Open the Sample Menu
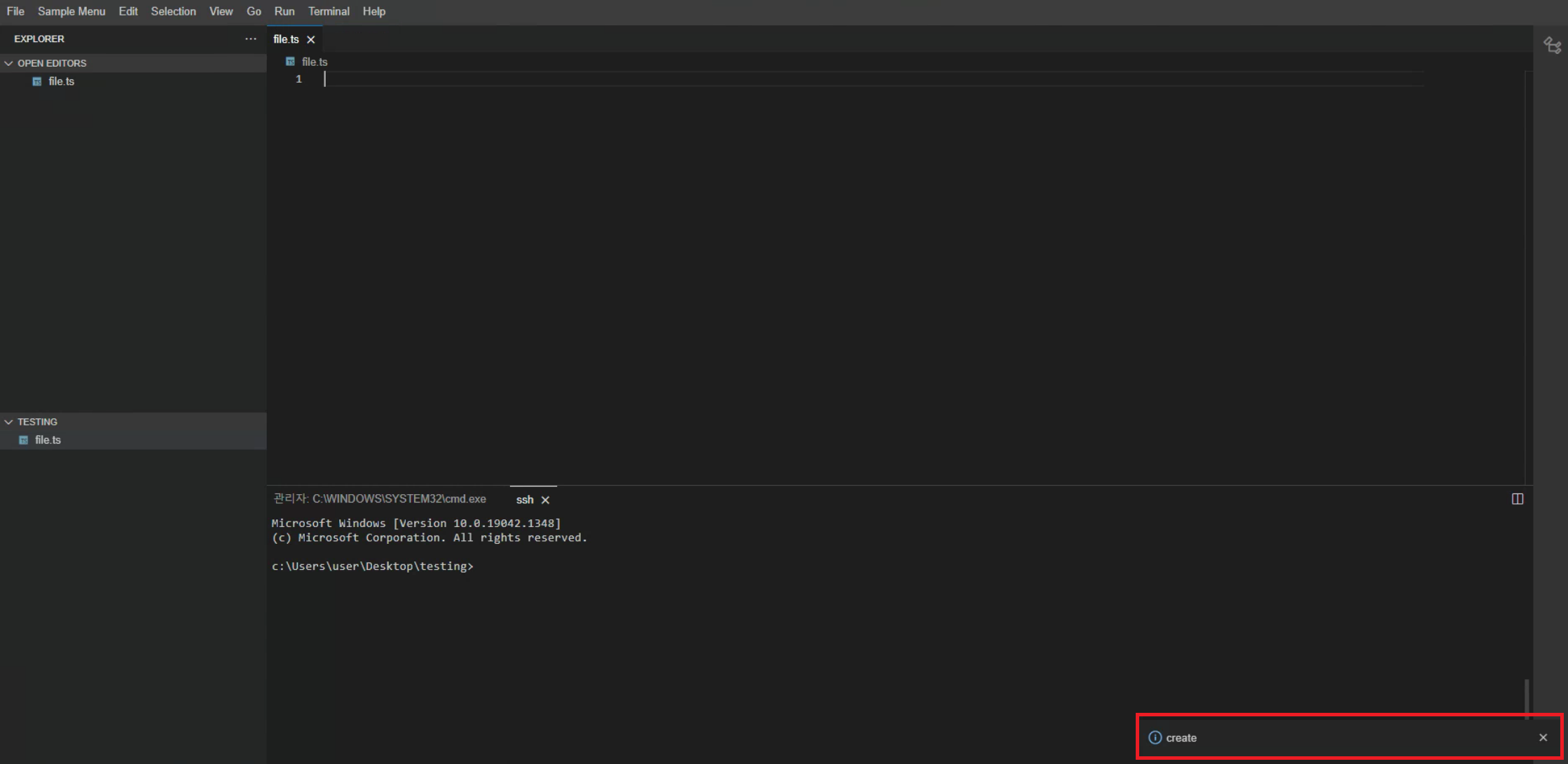The image size is (1568, 764). 71,11
